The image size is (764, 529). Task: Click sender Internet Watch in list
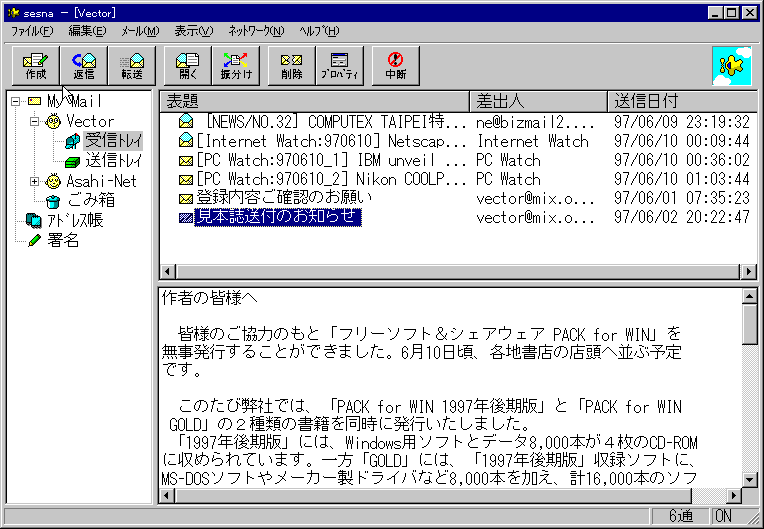pyautogui.click(x=533, y=141)
